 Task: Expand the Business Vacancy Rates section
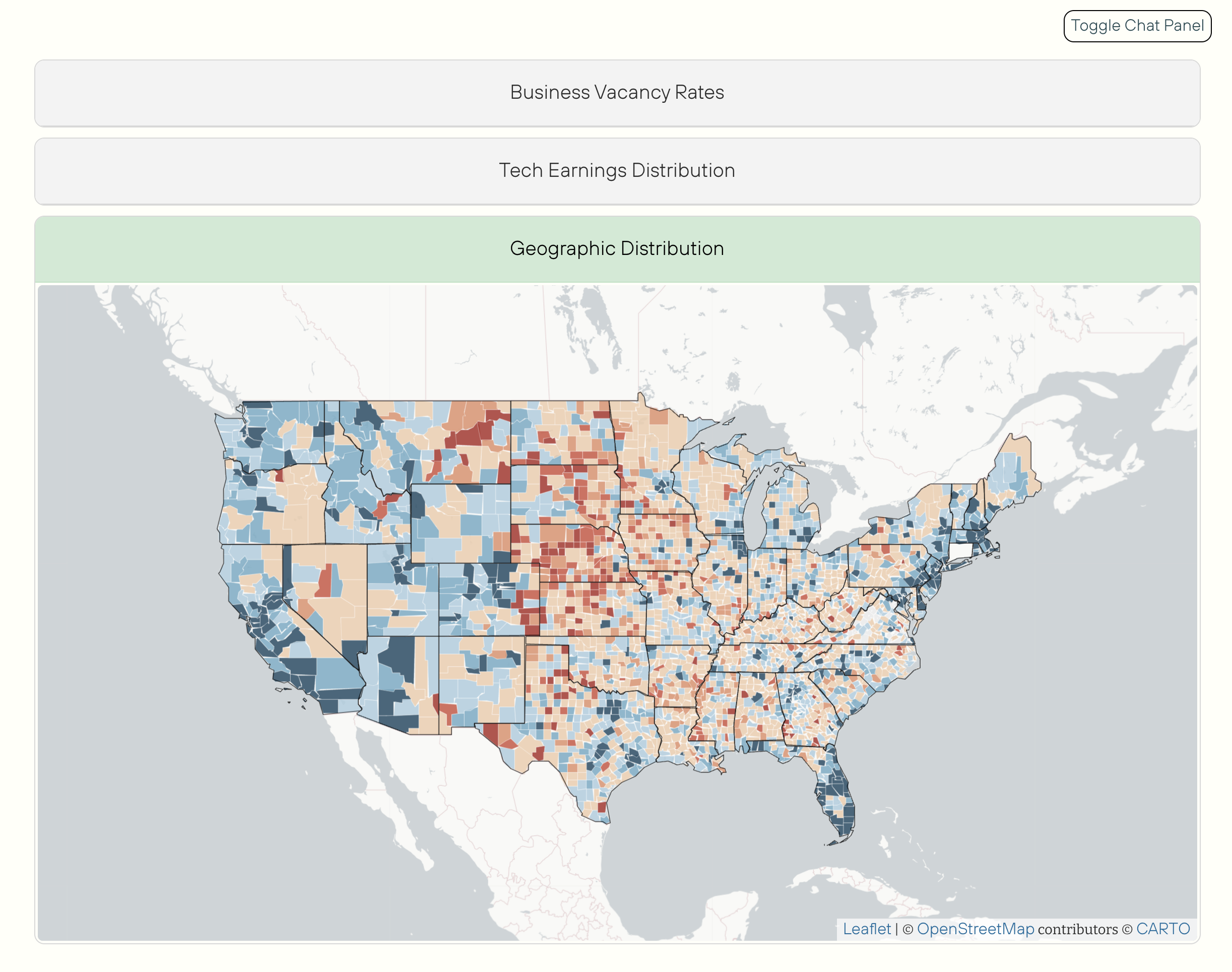click(x=616, y=93)
